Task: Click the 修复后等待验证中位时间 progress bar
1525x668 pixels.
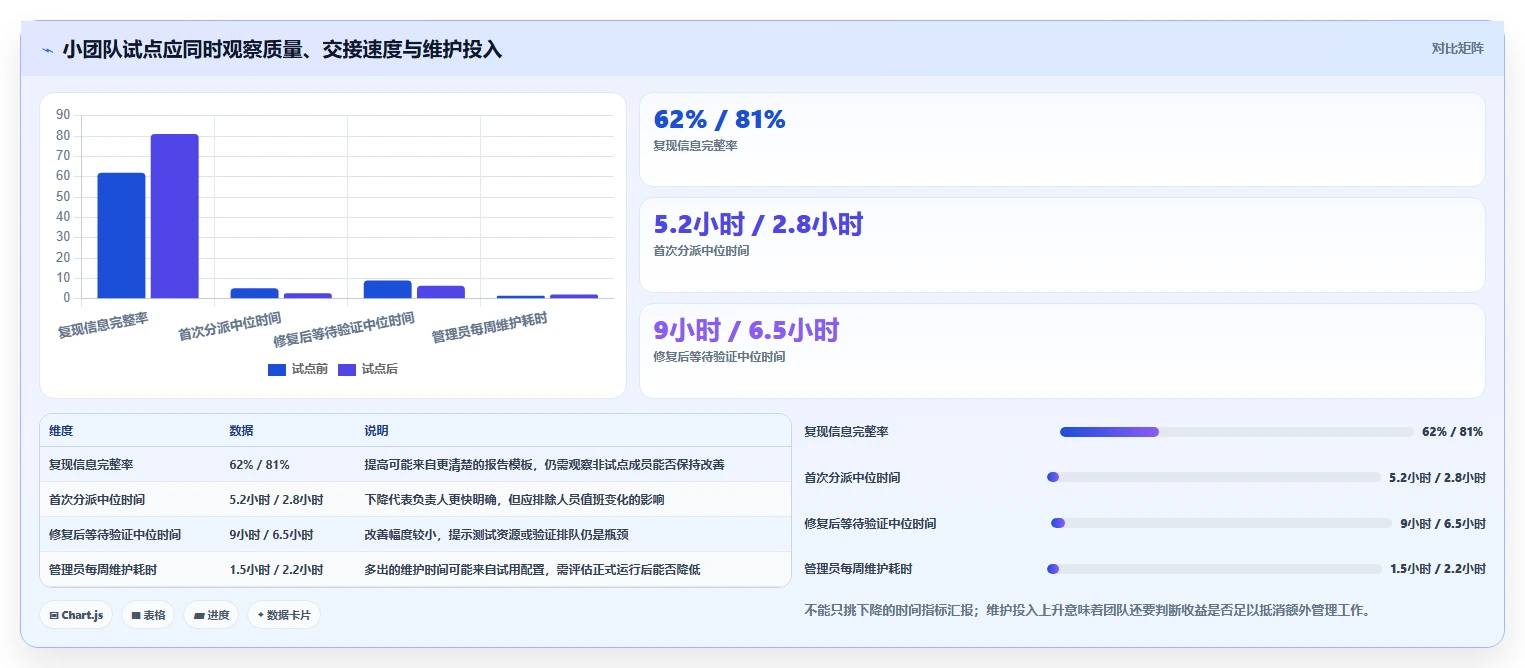Action: coord(1221,523)
